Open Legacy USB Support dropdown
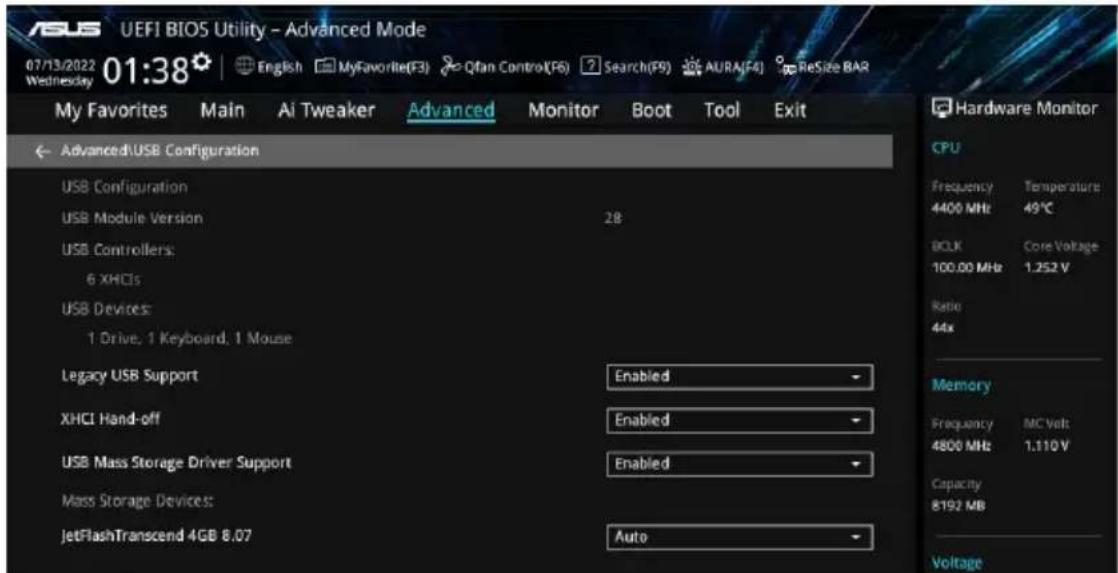Screen dimensions: 1118x573 (x=739, y=377)
